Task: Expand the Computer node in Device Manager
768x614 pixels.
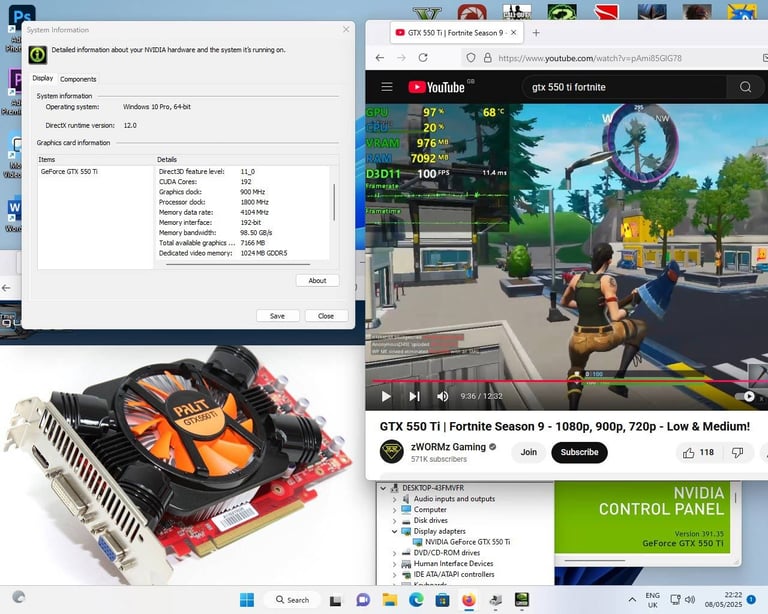Action: click(395, 510)
